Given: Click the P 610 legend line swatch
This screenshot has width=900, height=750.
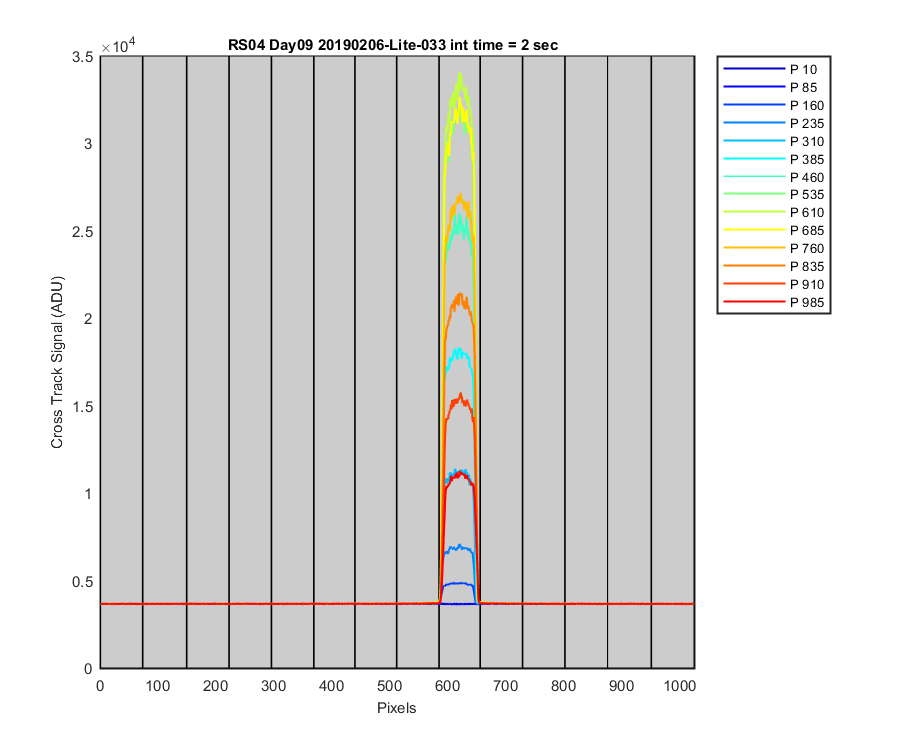Looking at the screenshot, I should pyautogui.click(x=754, y=212).
